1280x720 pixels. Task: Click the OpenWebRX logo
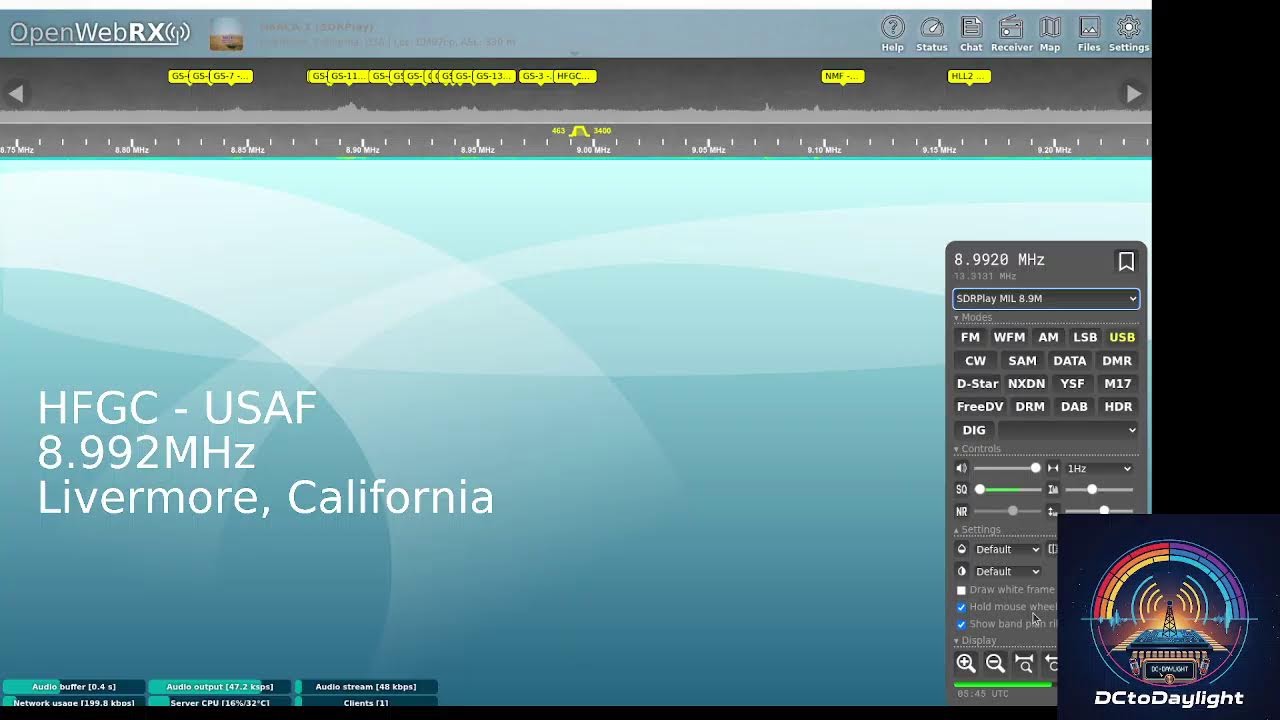pyautogui.click(x=100, y=33)
